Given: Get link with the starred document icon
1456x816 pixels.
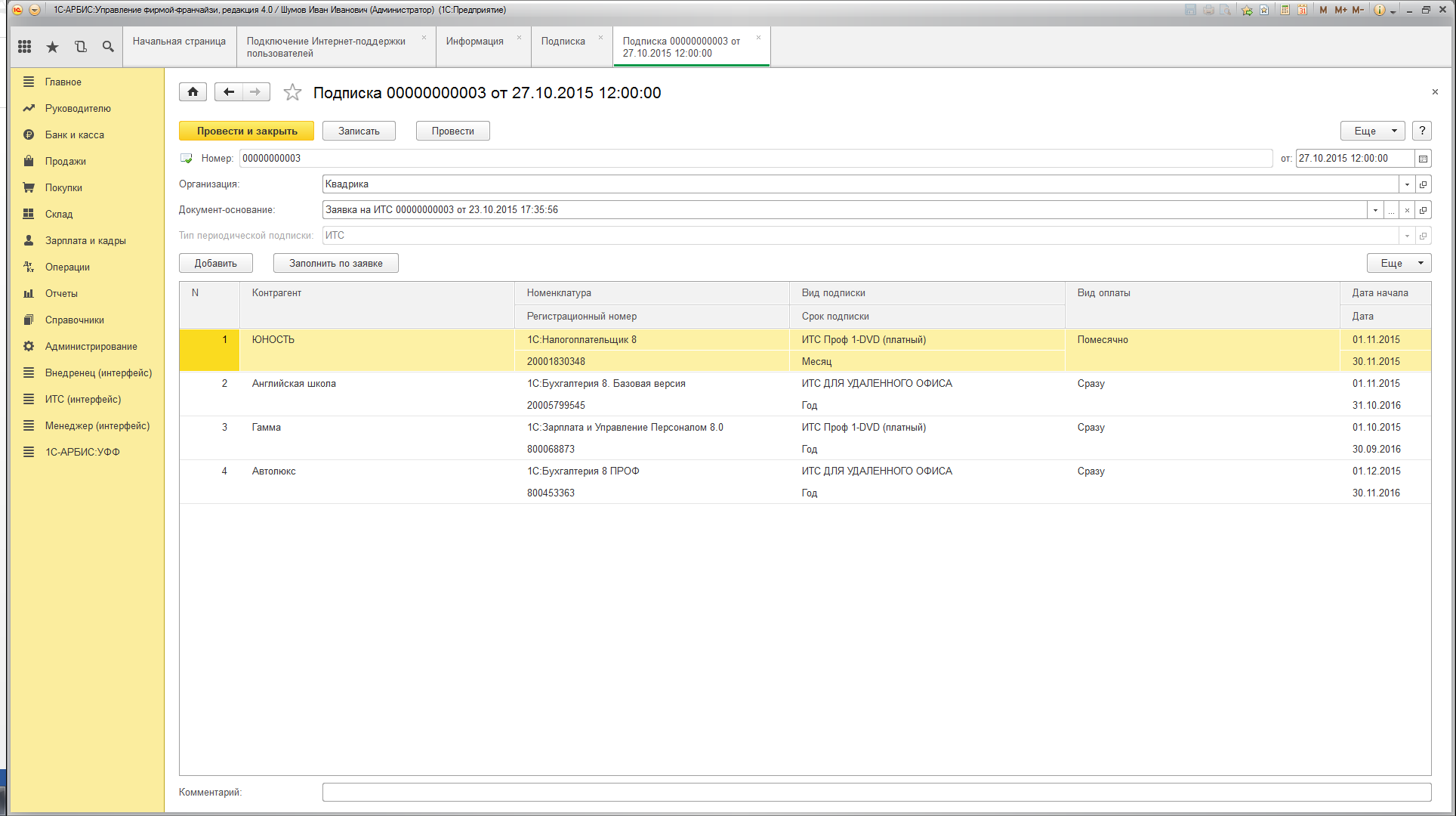Looking at the screenshot, I should coord(1264,10).
